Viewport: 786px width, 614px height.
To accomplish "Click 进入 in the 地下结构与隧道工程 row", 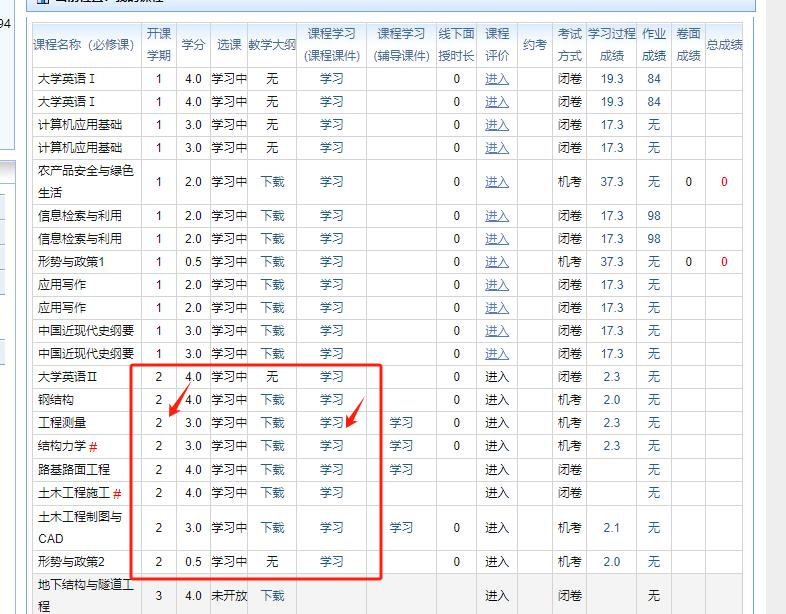I will point(497,596).
